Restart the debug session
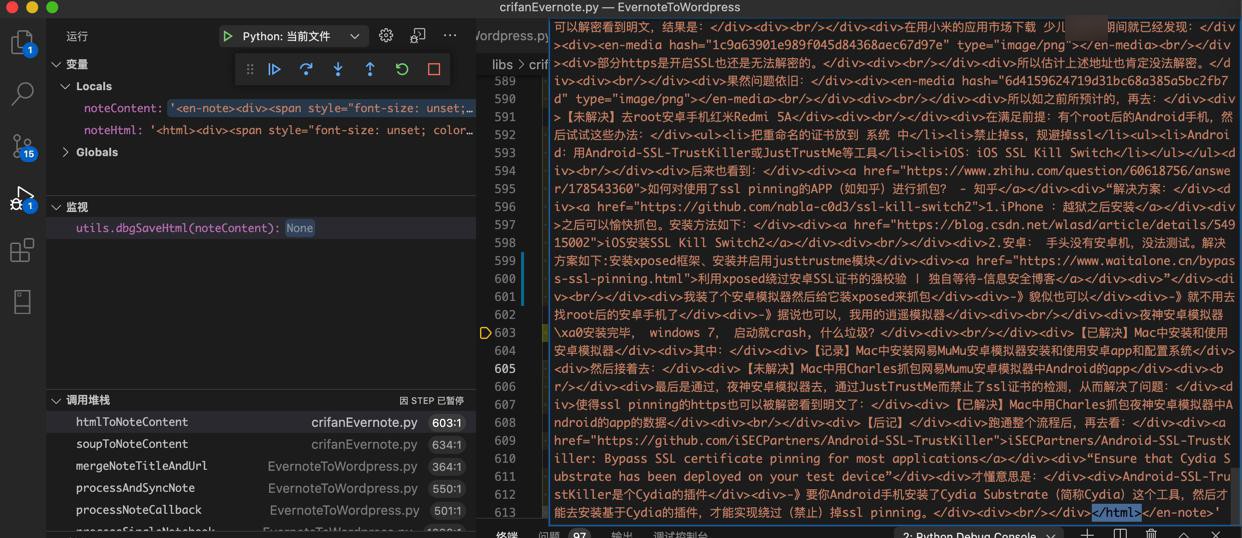 (402, 70)
